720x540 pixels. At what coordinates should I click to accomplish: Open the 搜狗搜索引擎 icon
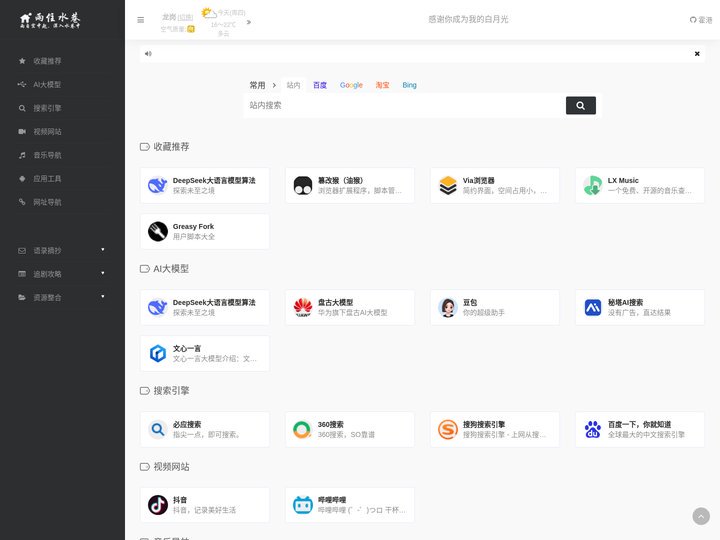(448, 429)
